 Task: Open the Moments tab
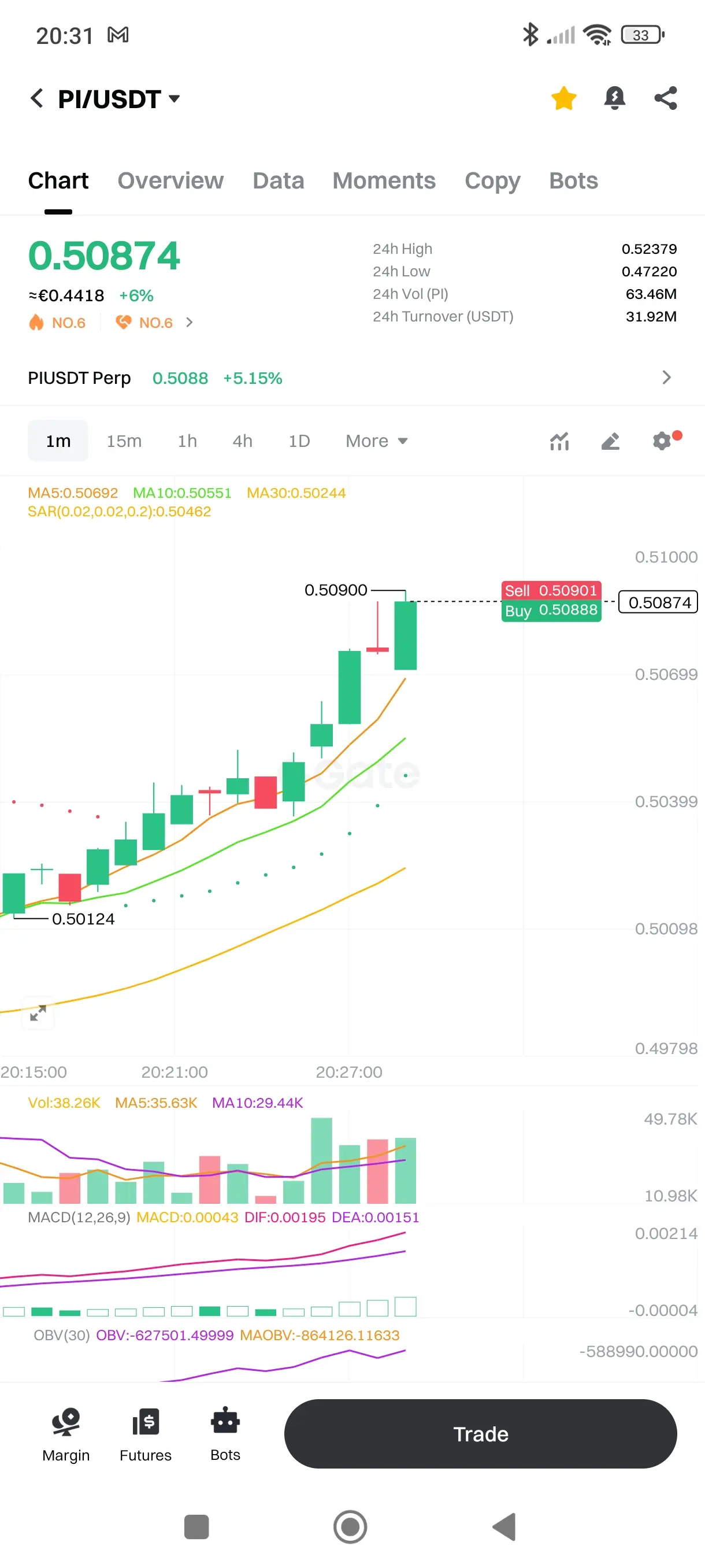click(384, 181)
